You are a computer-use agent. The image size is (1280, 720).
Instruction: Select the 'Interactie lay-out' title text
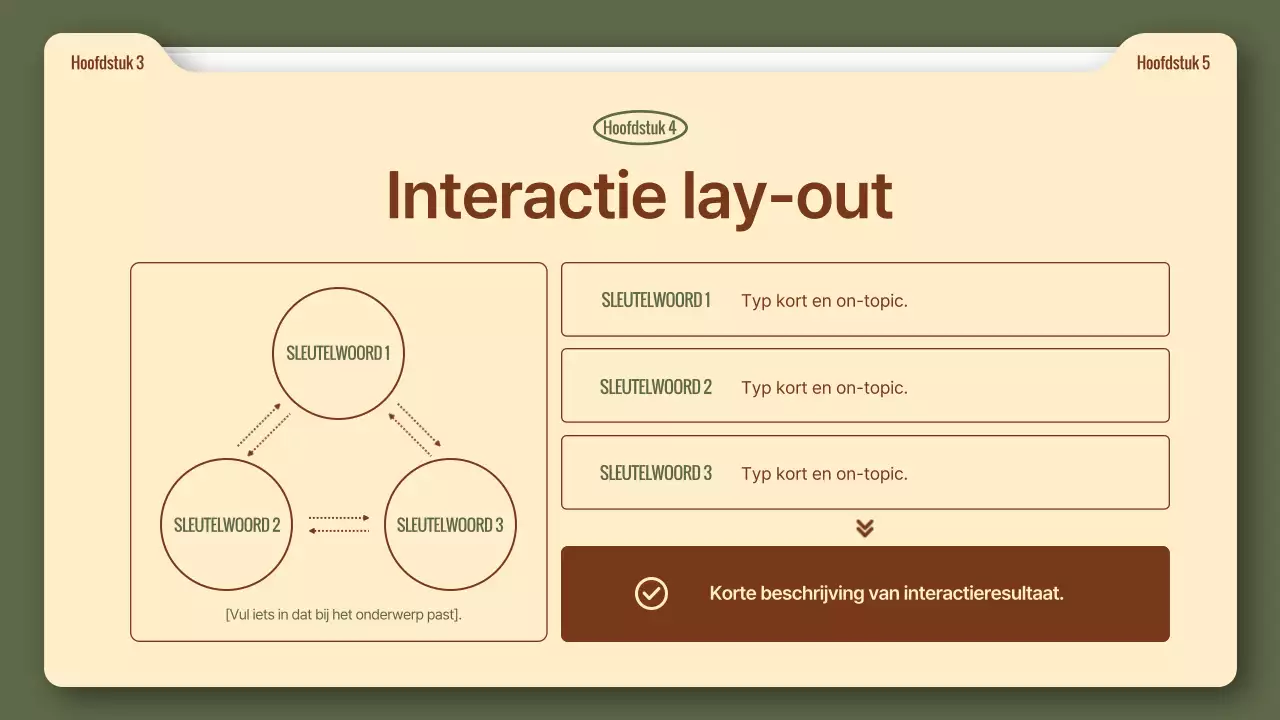tap(639, 195)
